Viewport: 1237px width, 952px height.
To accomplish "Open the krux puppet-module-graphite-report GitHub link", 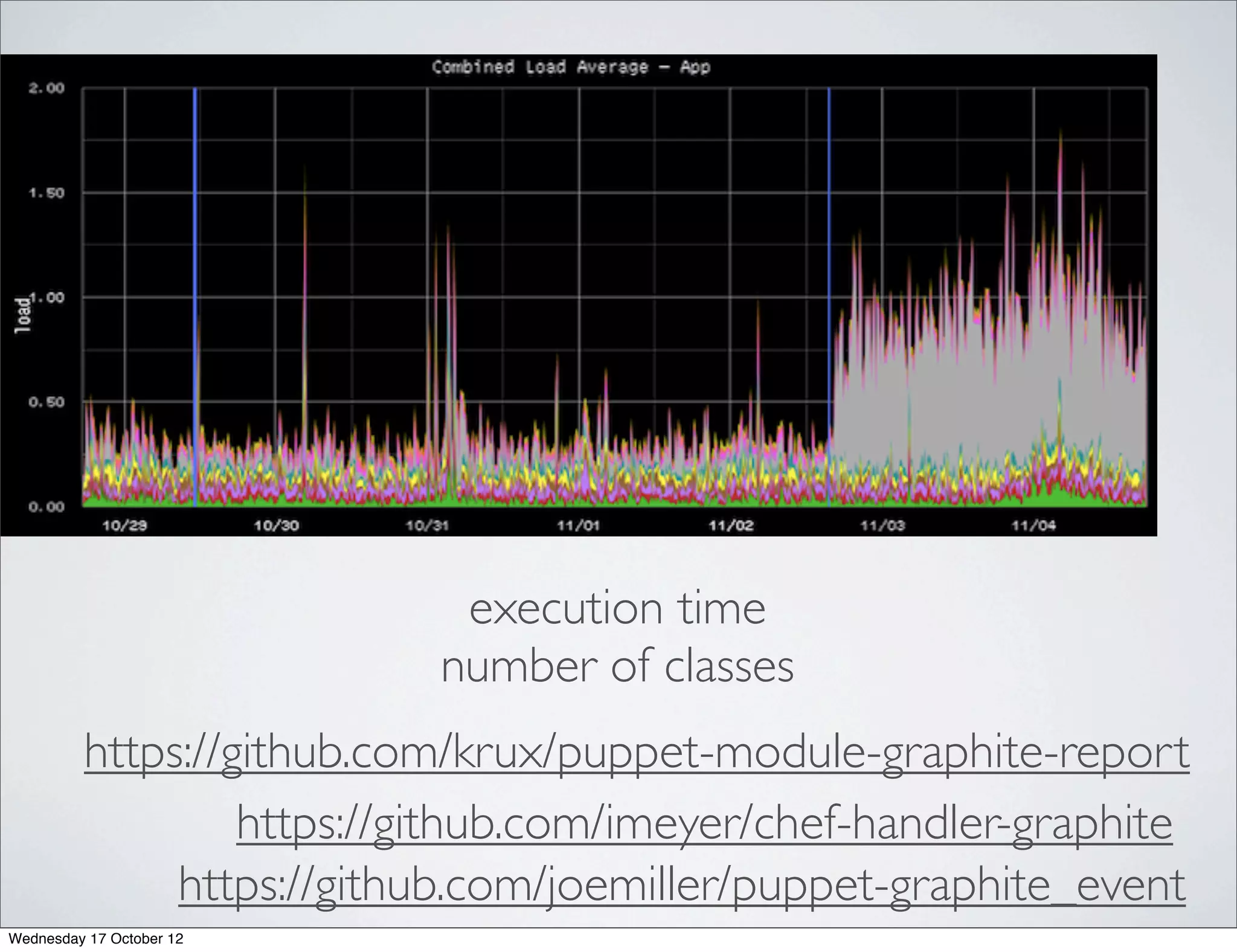I will pos(637,753).
